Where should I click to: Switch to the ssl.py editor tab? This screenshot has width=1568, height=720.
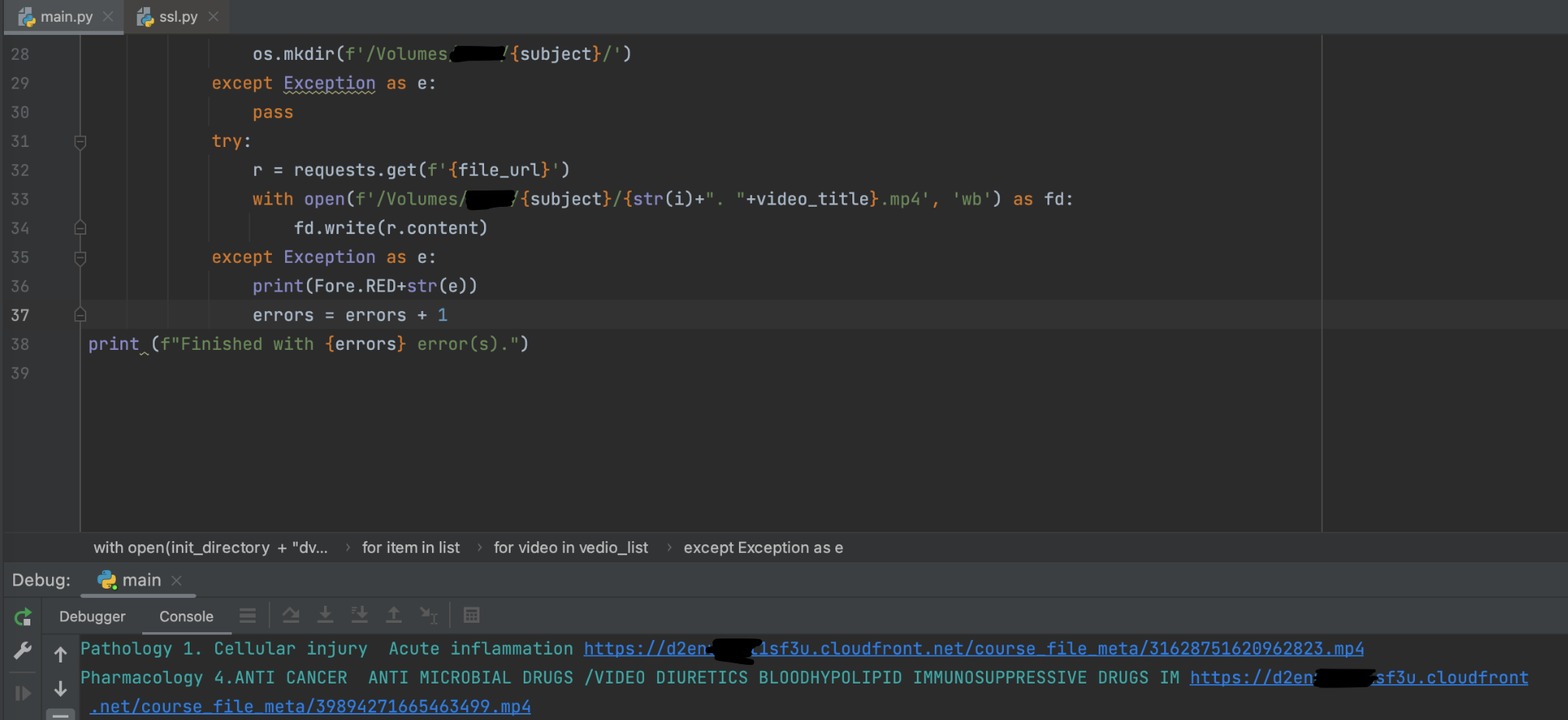point(177,16)
